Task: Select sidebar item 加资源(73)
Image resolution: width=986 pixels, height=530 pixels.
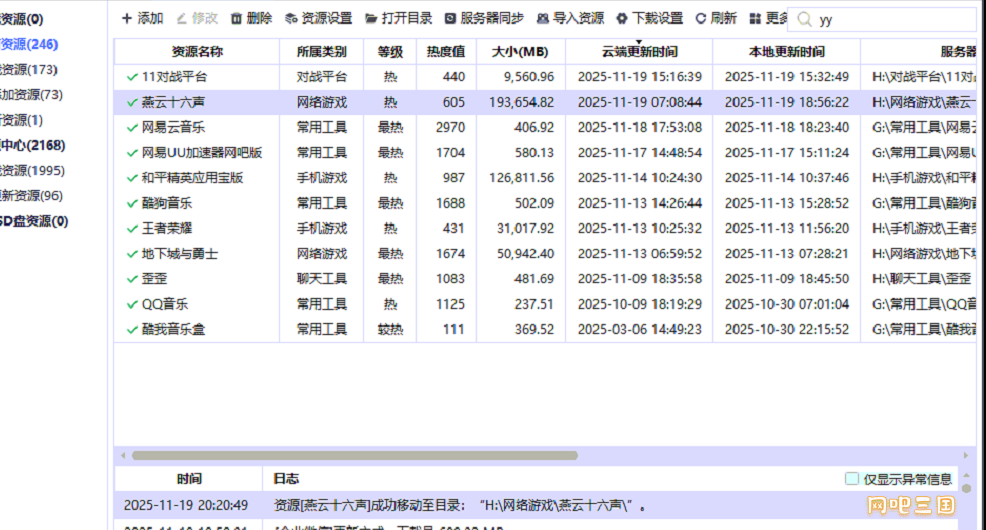Action: [31, 94]
